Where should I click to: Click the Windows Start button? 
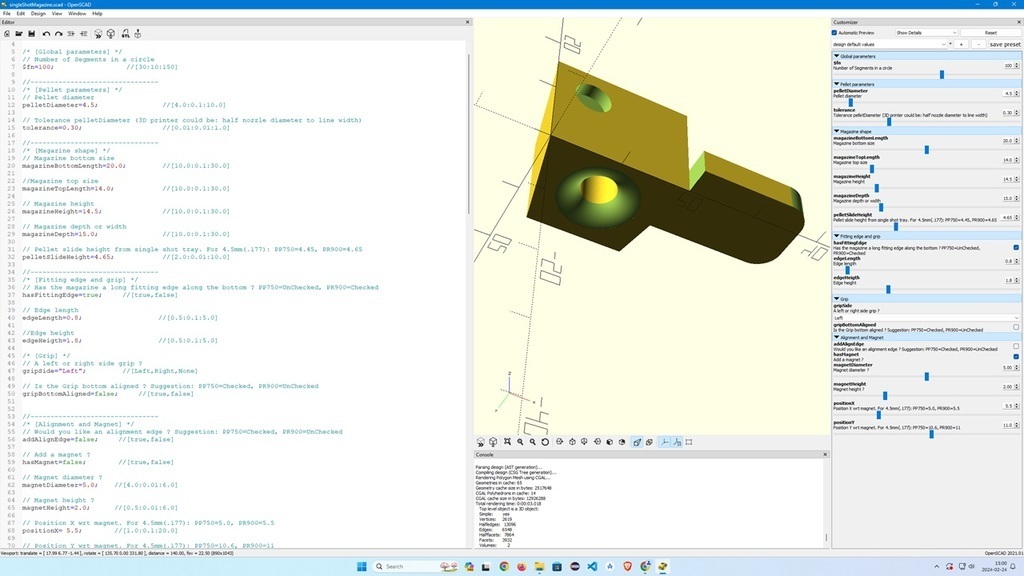click(x=362, y=566)
